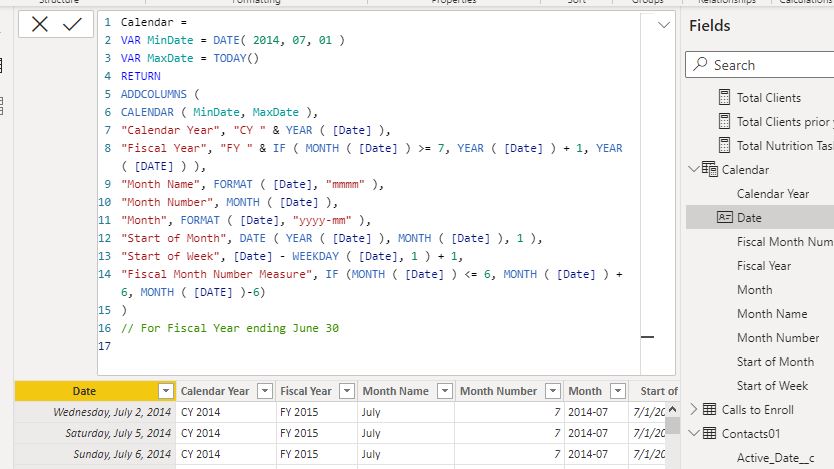The height and width of the screenshot is (469, 834).
Task: Click the Calls to Enroll table icon
Action: click(710, 409)
